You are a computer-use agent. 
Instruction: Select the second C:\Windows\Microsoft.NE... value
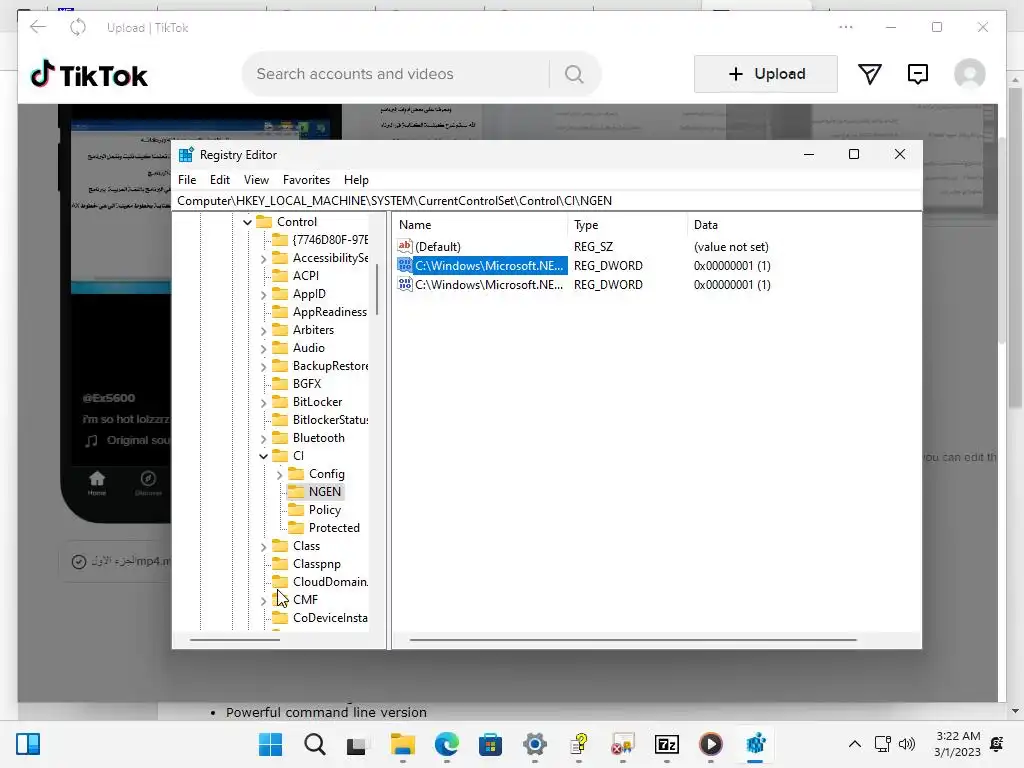[x=488, y=285]
